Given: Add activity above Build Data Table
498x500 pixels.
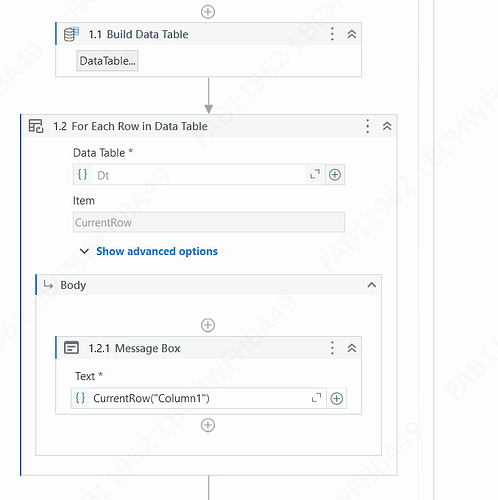Looking at the screenshot, I should pyautogui.click(x=208, y=12).
